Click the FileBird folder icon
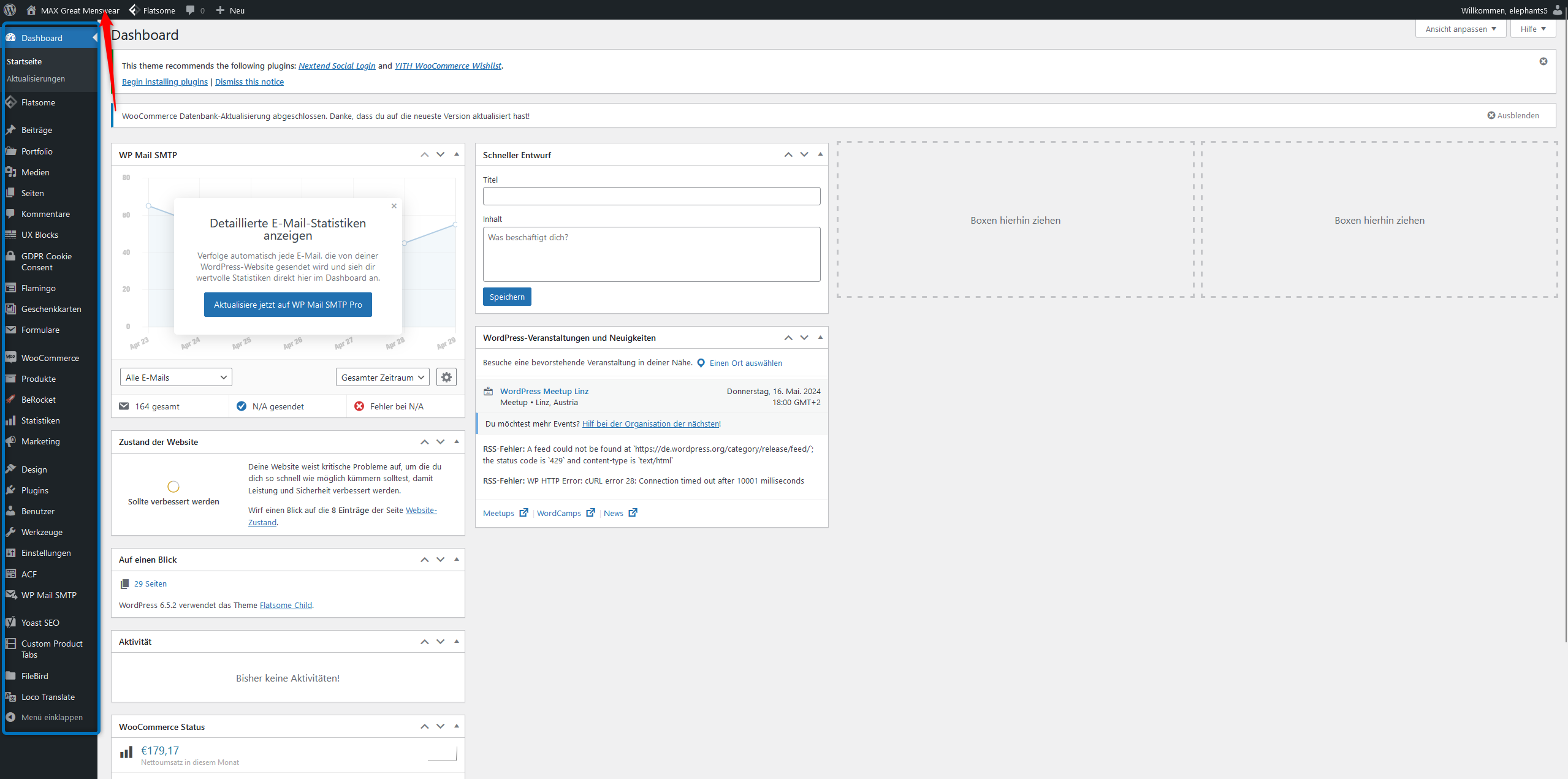This screenshot has width=1568, height=779. tap(10, 675)
